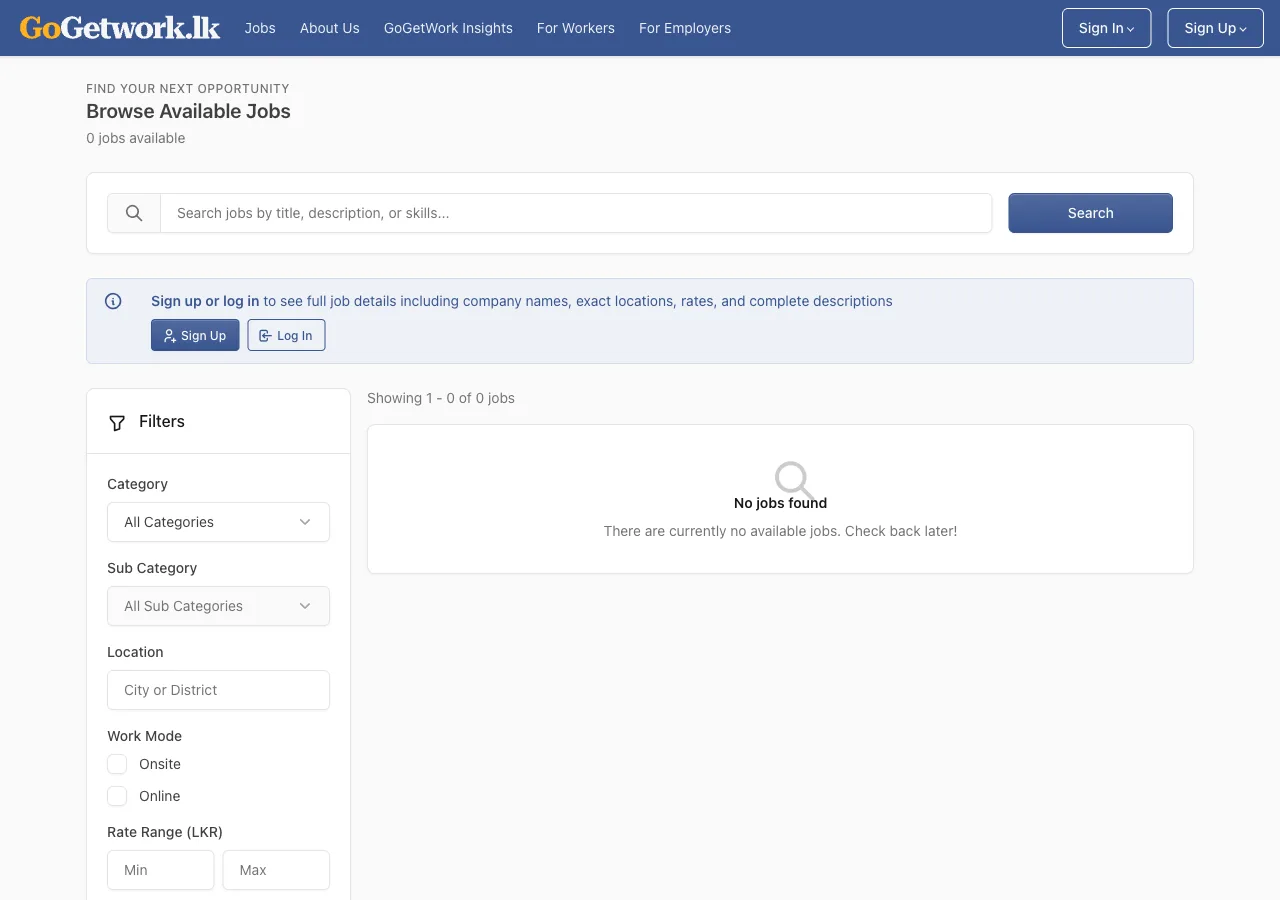
Task: Click 'Showing 1 - 0 of 0 jobs' text
Action: [441, 398]
